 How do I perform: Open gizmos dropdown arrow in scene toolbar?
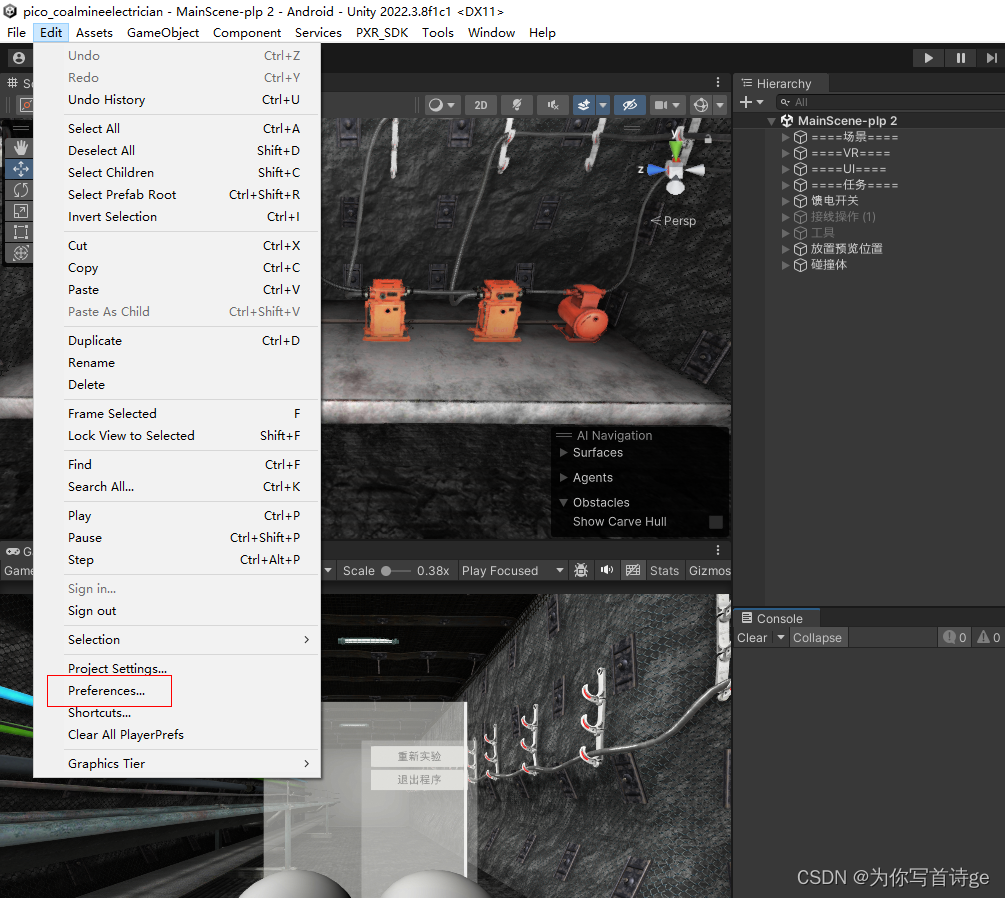720,105
